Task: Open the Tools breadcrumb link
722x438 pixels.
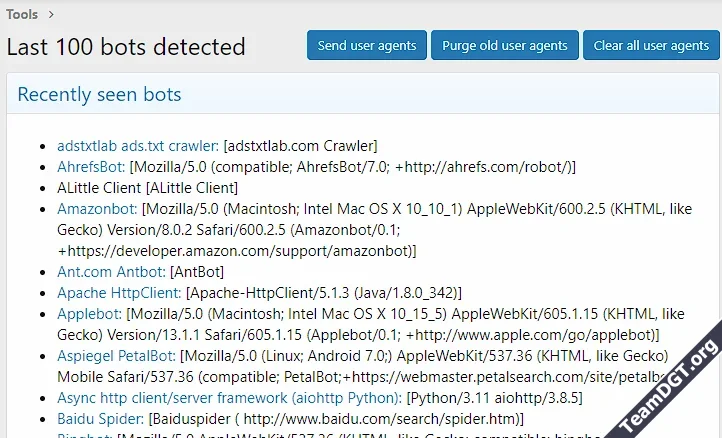Action: coord(22,14)
